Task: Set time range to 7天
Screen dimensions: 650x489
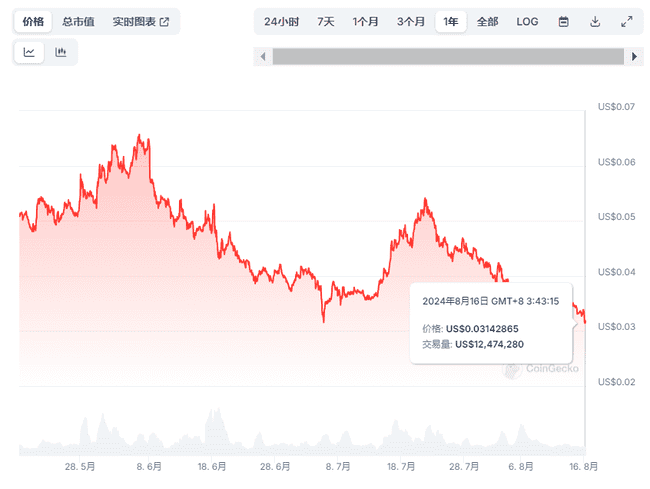Action: 326,21
